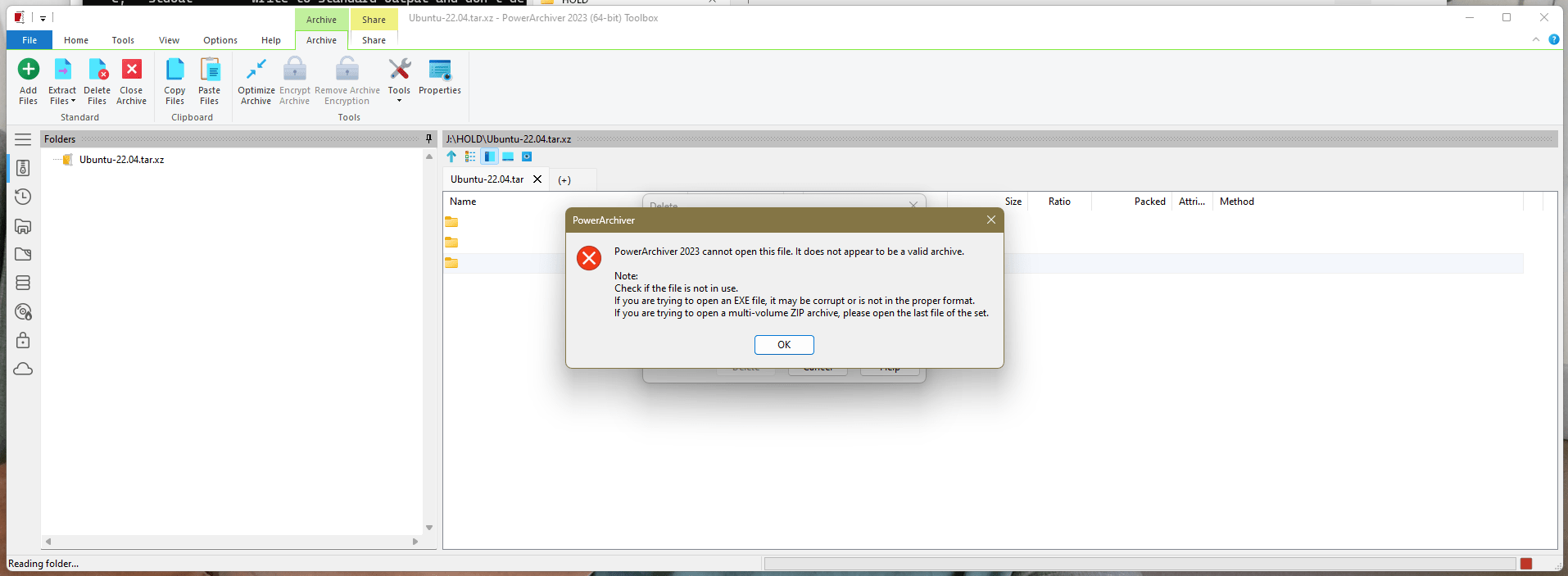The width and height of the screenshot is (1568, 576).
Task: Pin the Folders panel with the pushpin
Action: click(x=428, y=139)
